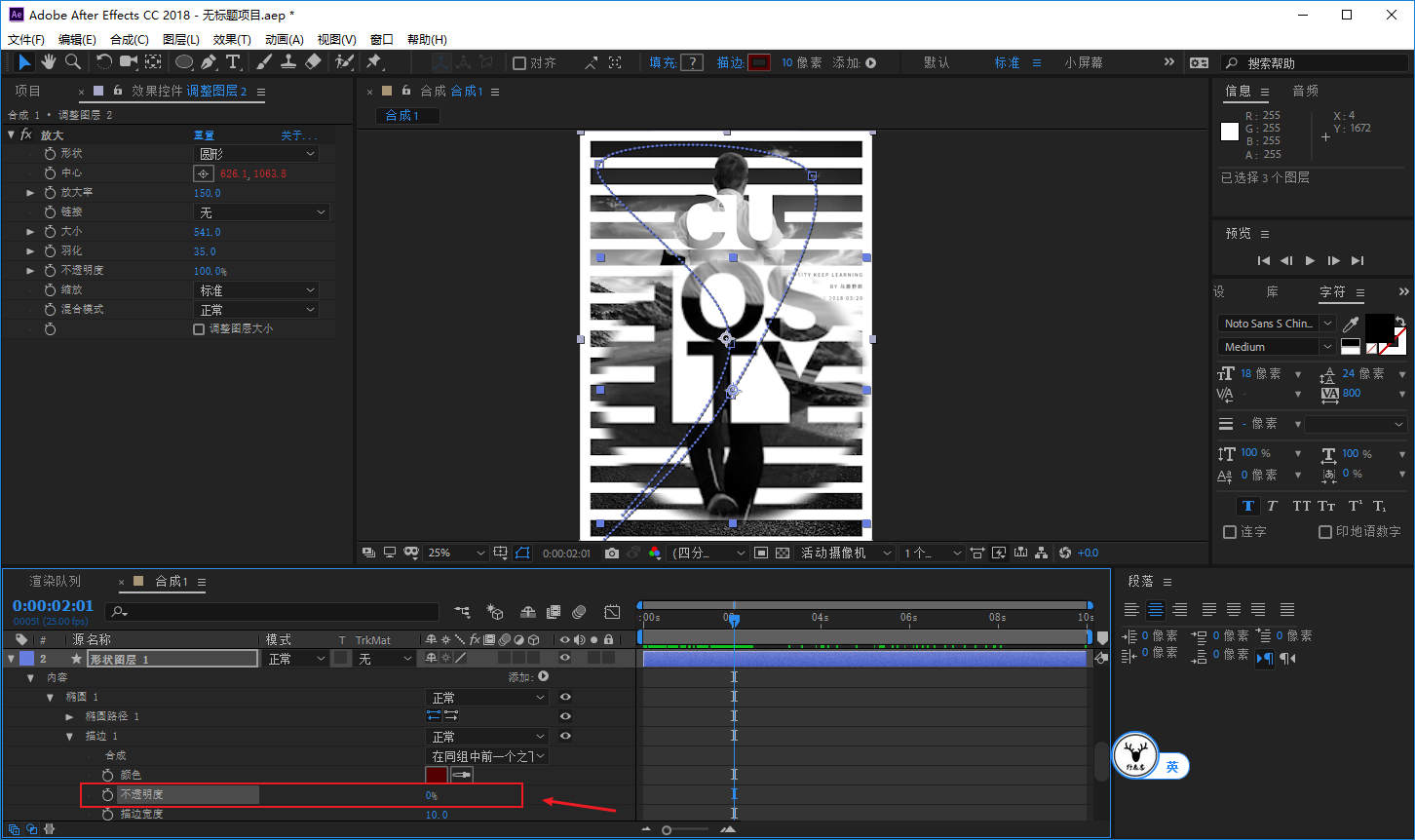Select the Rotation tool
The height and width of the screenshot is (840, 1415).
pyautogui.click(x=103, y=62)
